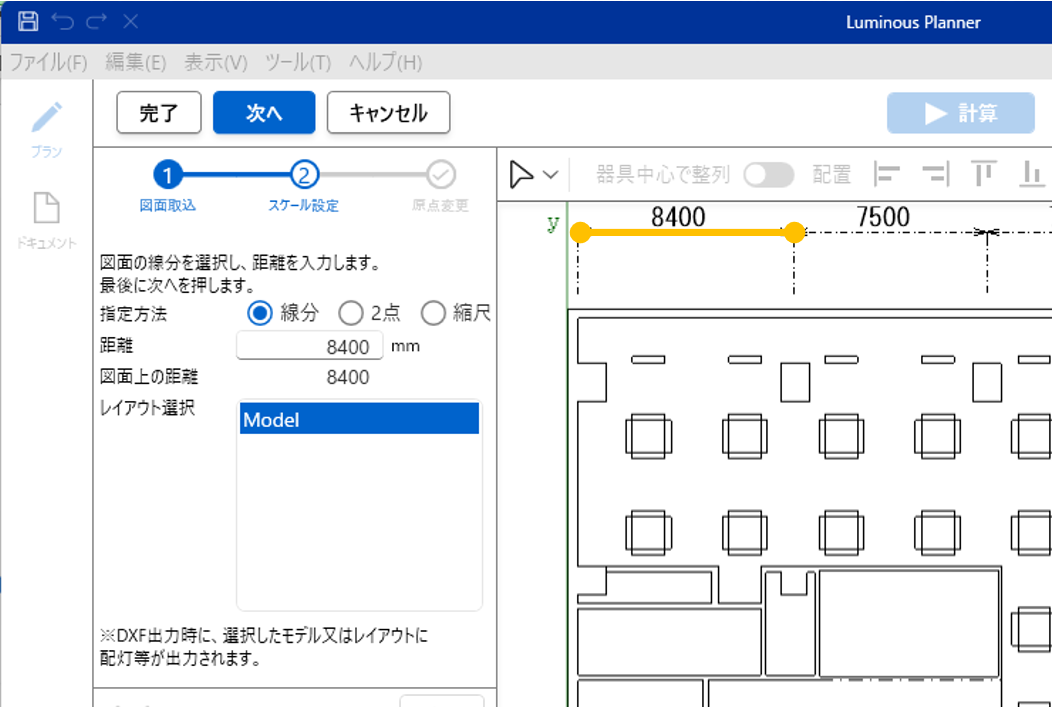Click the align top edges icon

click(984, 174)
